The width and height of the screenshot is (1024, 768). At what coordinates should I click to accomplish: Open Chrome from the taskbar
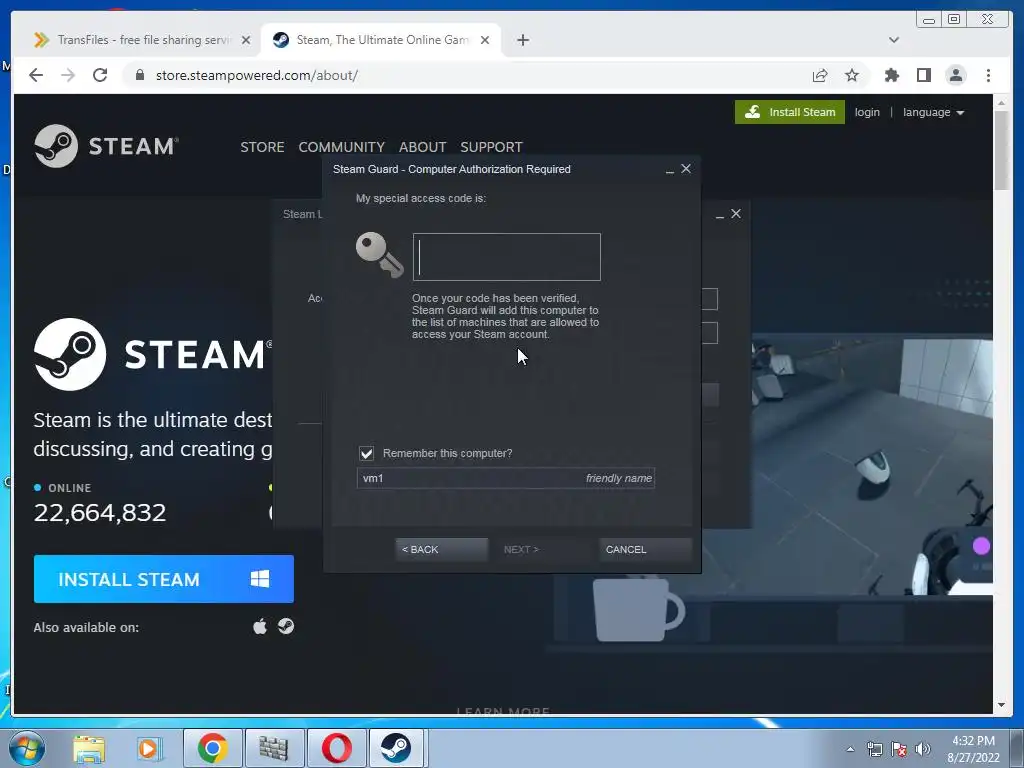click(212, 748)
